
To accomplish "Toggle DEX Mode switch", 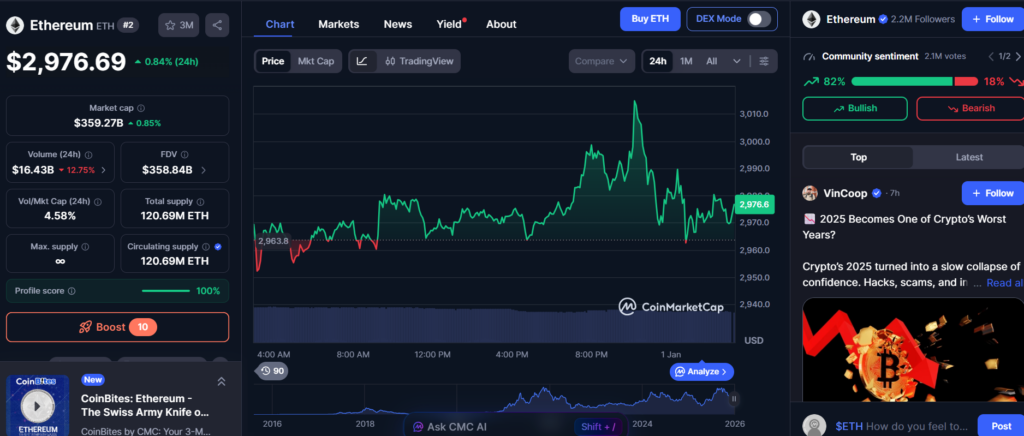I will coord(760,18).
